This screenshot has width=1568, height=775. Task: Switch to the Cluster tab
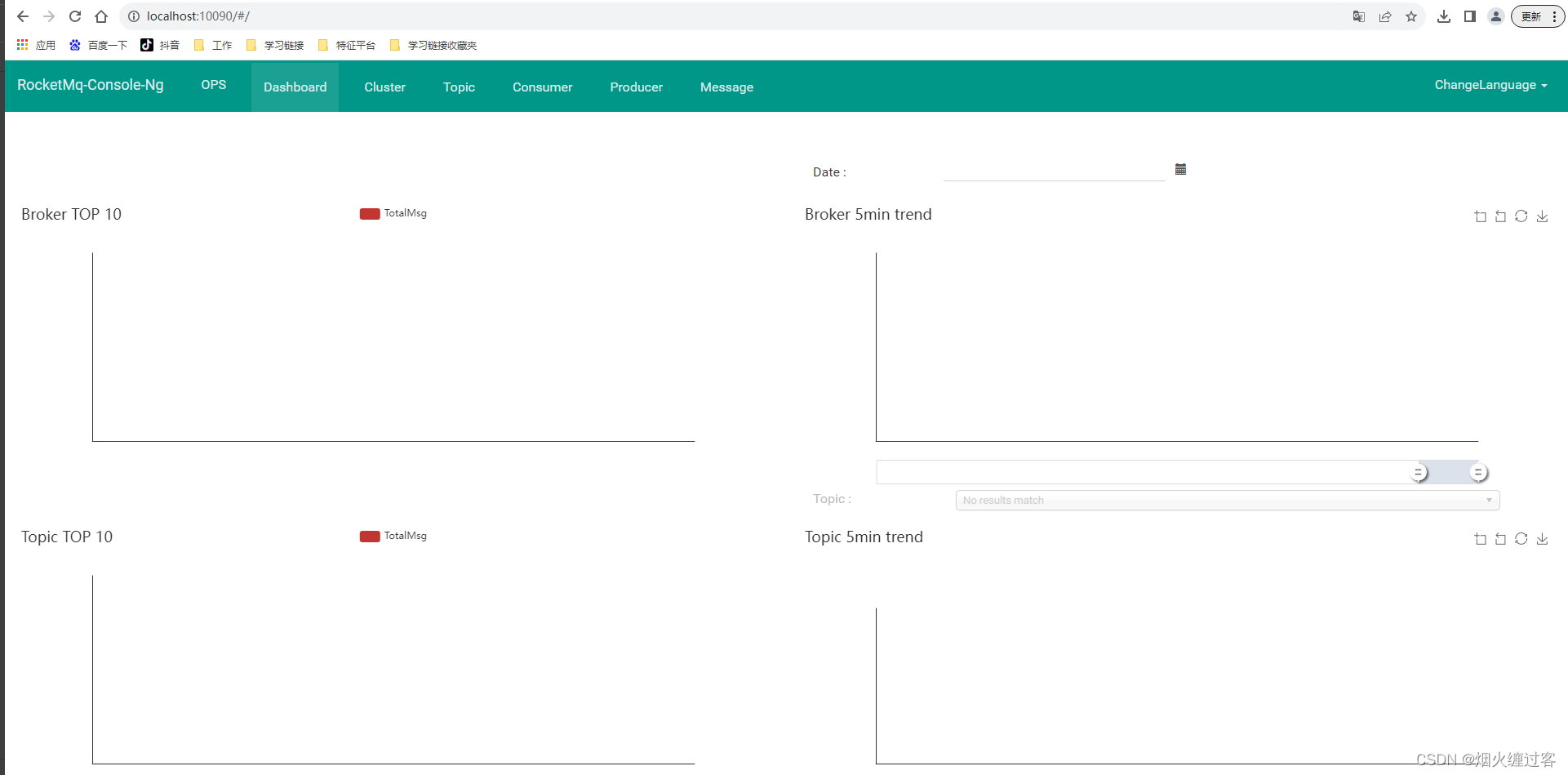click(384, 87)
